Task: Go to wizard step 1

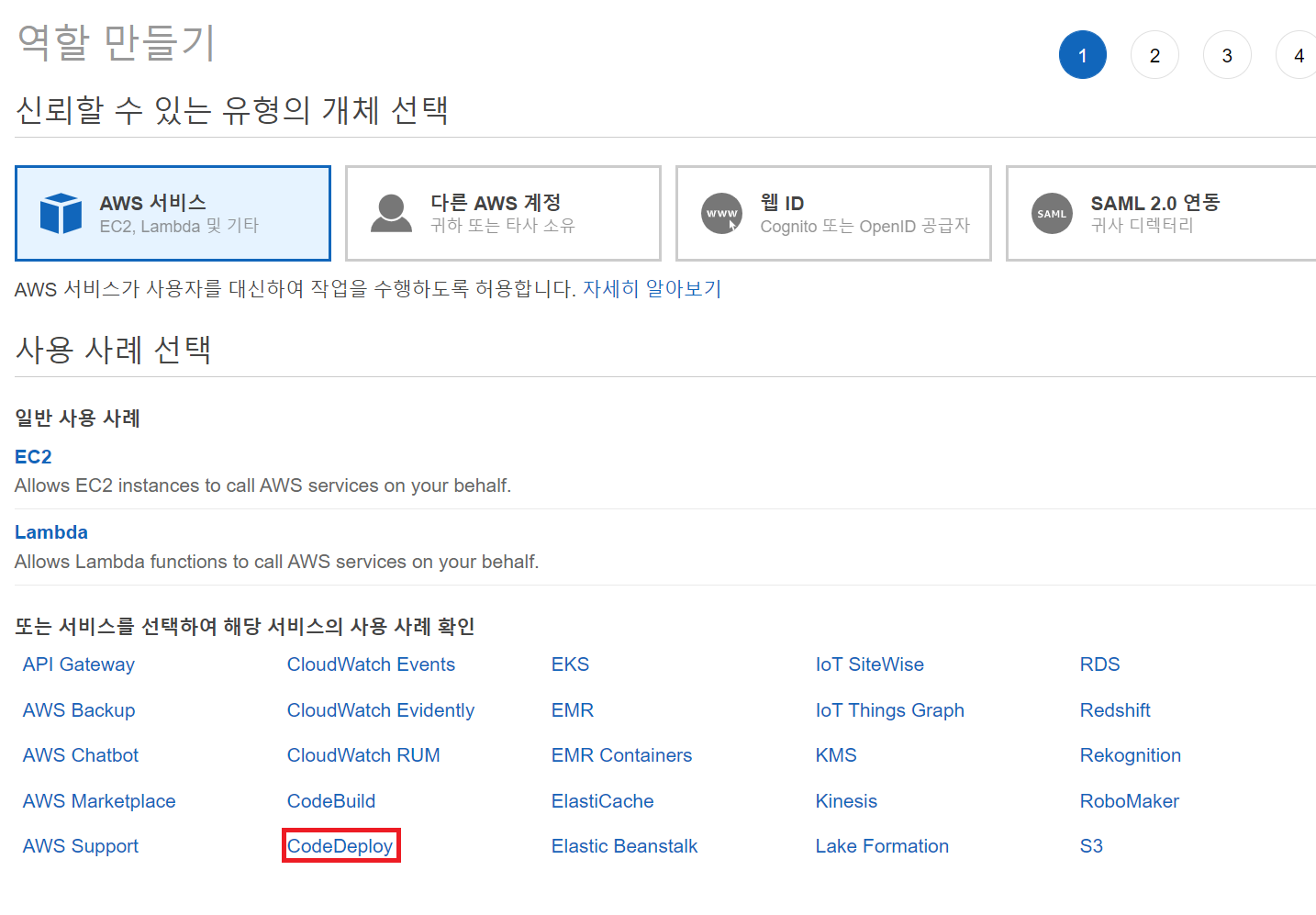Action: [1083, 55]
